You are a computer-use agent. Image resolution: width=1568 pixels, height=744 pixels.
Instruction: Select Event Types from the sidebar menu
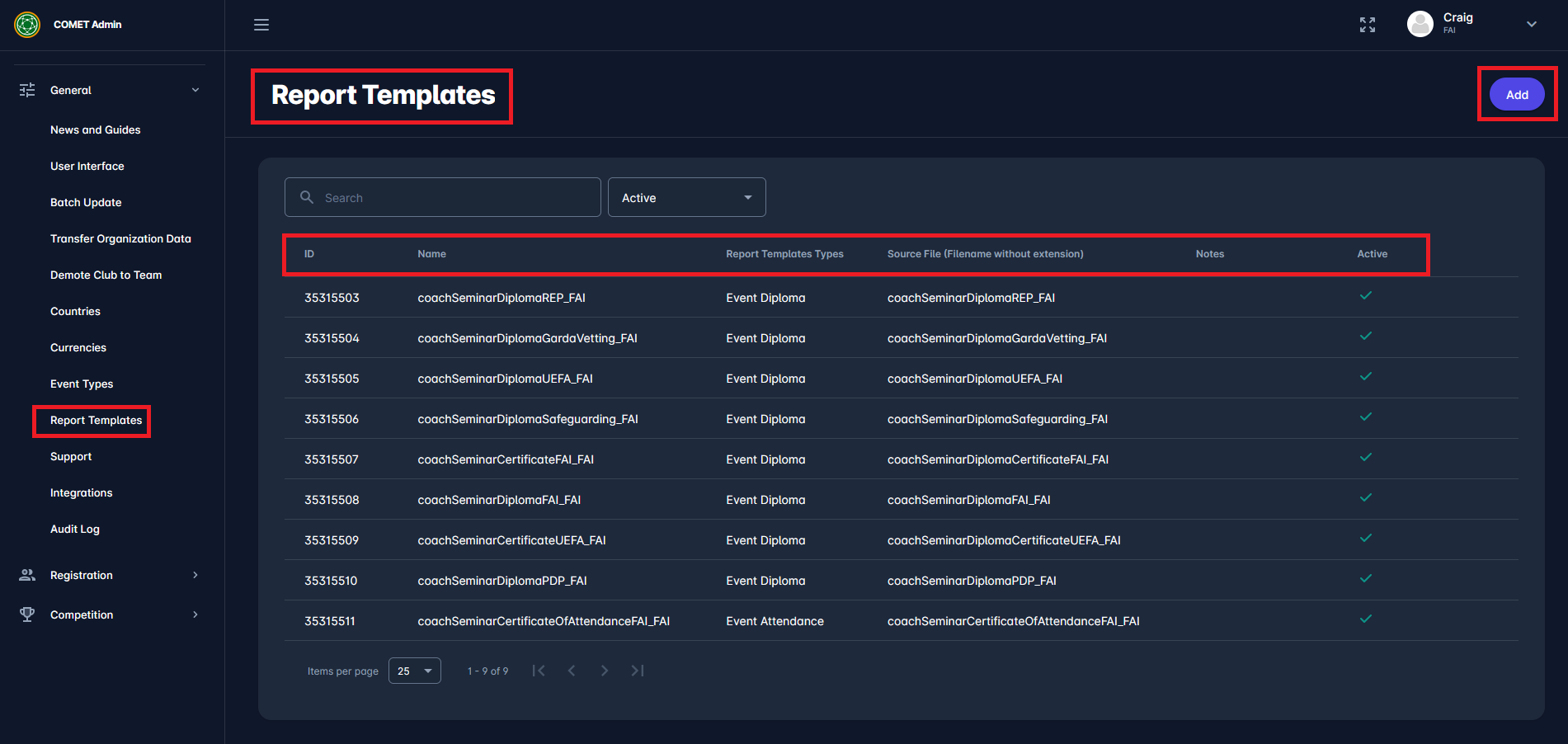(82, 384)
